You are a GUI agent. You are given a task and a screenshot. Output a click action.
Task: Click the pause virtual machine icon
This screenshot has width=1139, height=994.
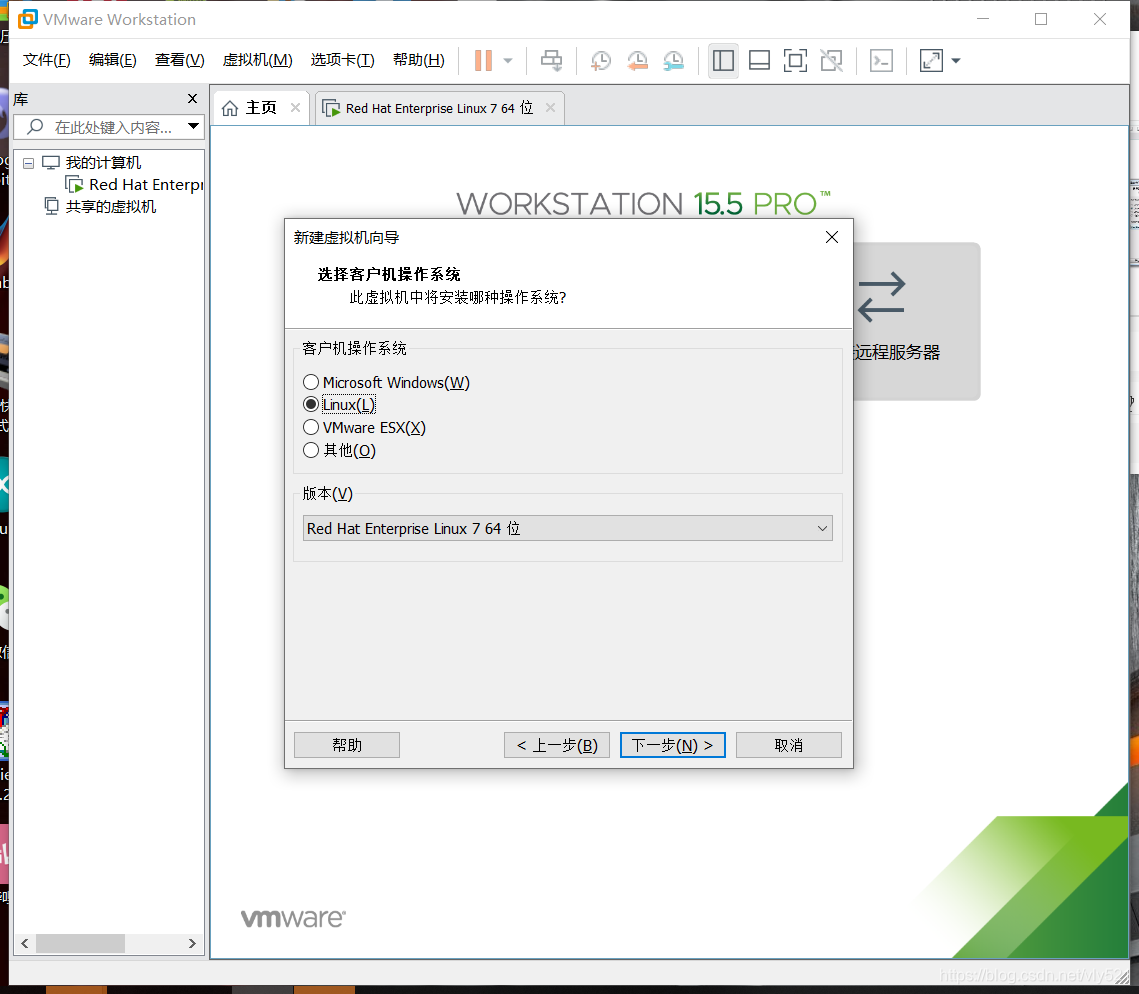tap(483, 60)
